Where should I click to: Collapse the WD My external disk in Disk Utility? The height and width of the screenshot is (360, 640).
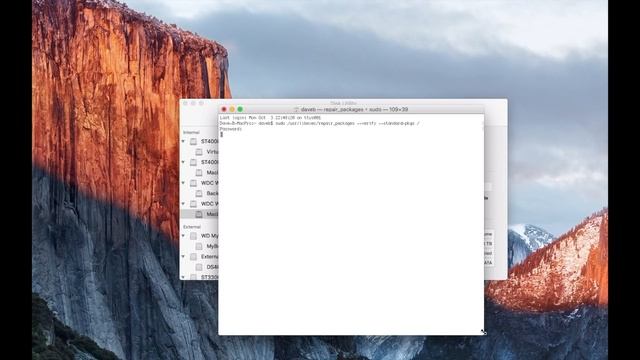click(183, 236)
